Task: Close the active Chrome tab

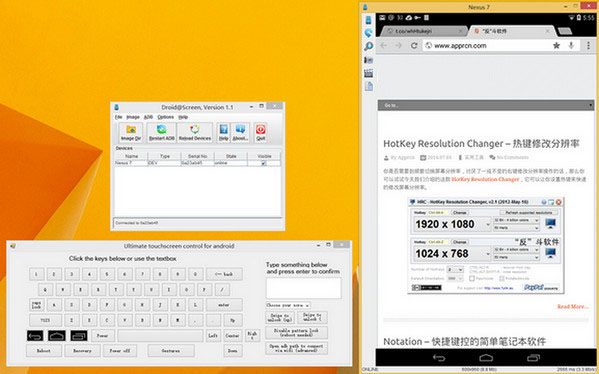Action: coord(547,31)
